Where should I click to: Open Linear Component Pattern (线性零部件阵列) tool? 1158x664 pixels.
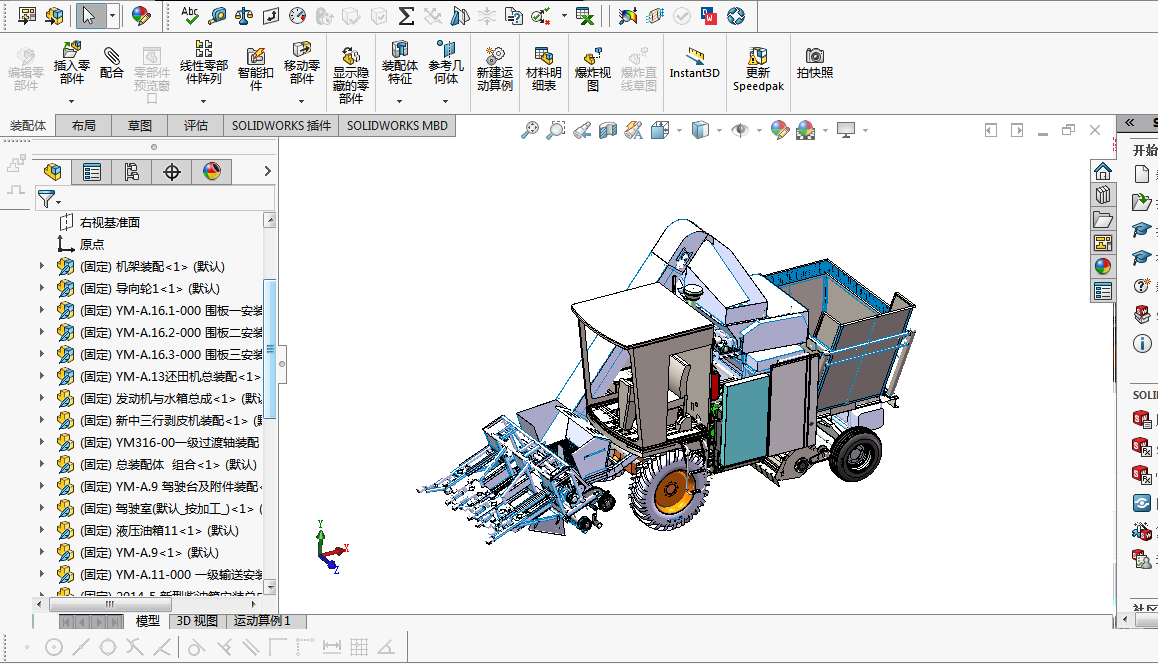pos(204,49)
